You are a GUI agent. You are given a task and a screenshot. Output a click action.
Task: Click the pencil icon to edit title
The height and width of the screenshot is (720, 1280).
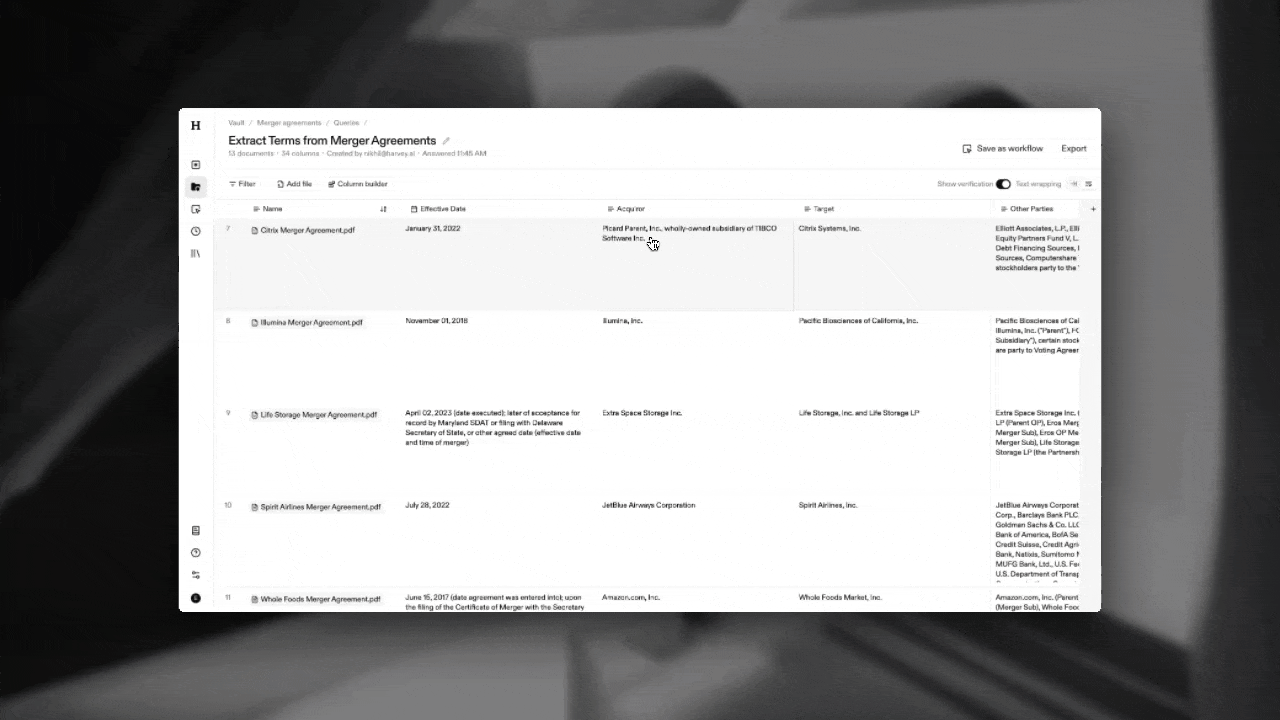click(446, 141)
